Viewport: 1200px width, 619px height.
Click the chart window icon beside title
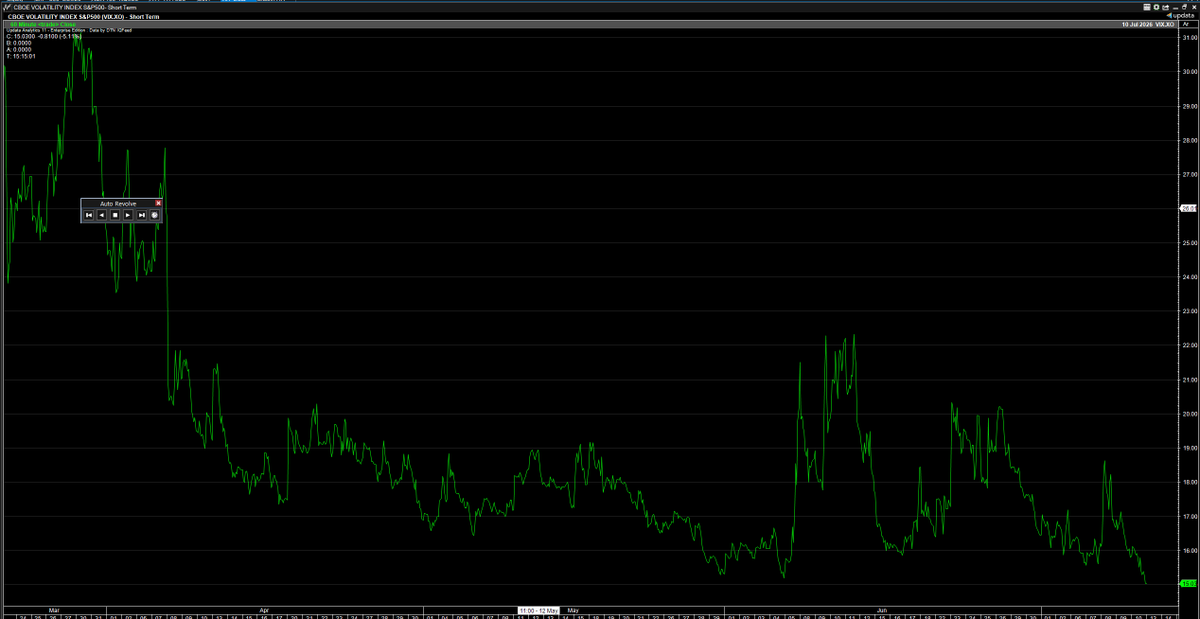coord(7,7)
